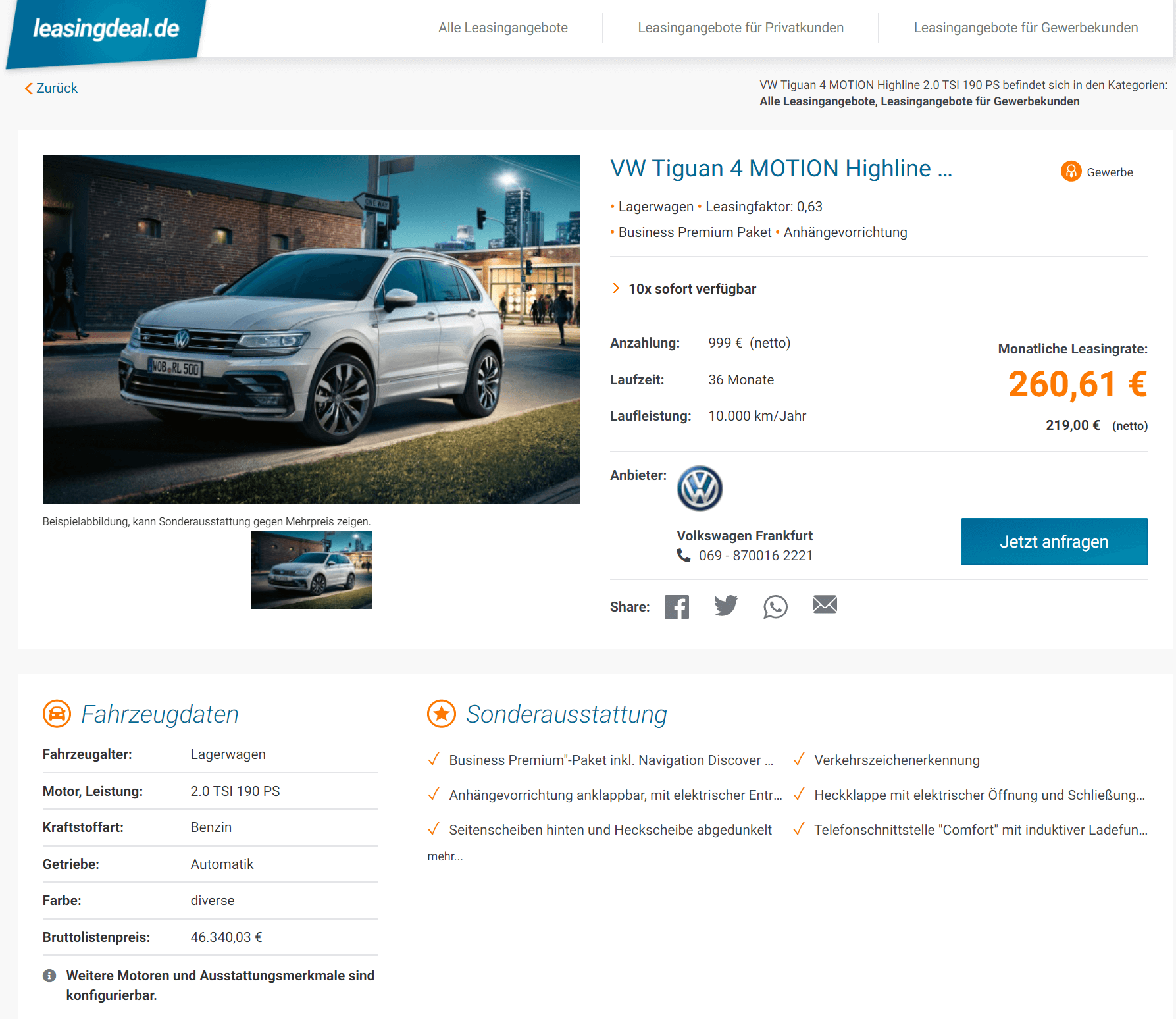1176x1019 pixels.
Task: Share the offer via Twitter icon
Action: click(726, 606)
